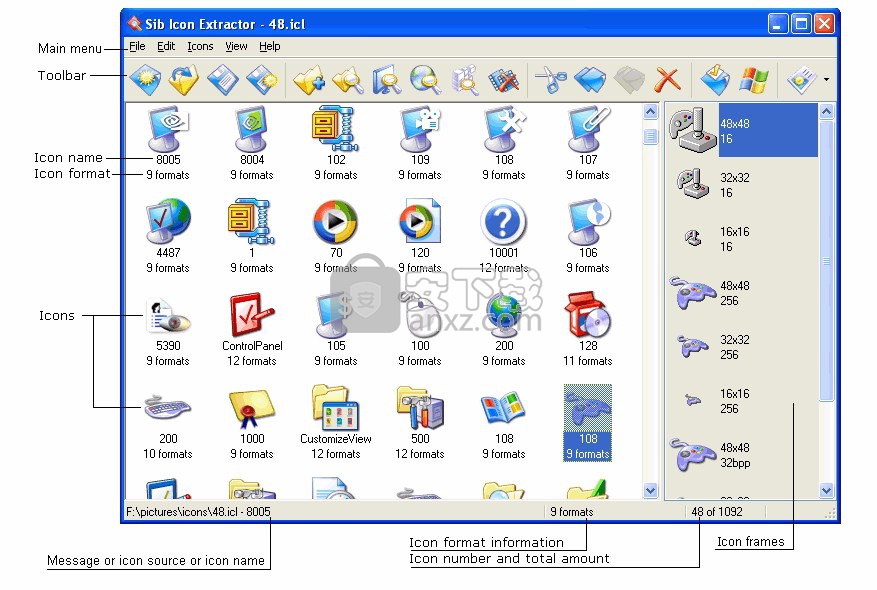Click status bar text '48 of 1092'
Screen dimensions: 877x590
coord(716,512)
